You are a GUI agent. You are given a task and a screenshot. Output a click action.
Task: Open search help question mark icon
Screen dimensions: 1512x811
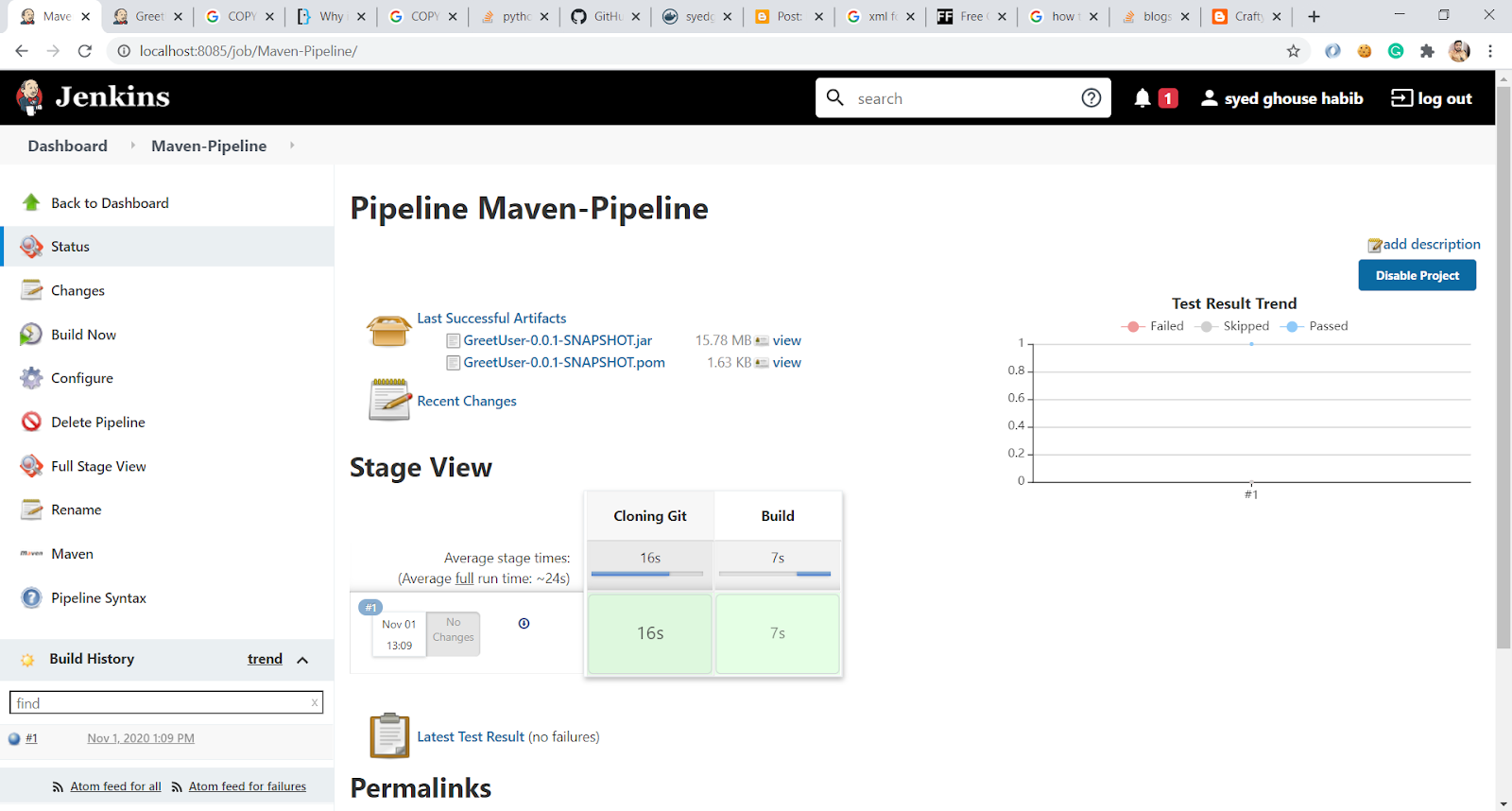click(1091, 97)
